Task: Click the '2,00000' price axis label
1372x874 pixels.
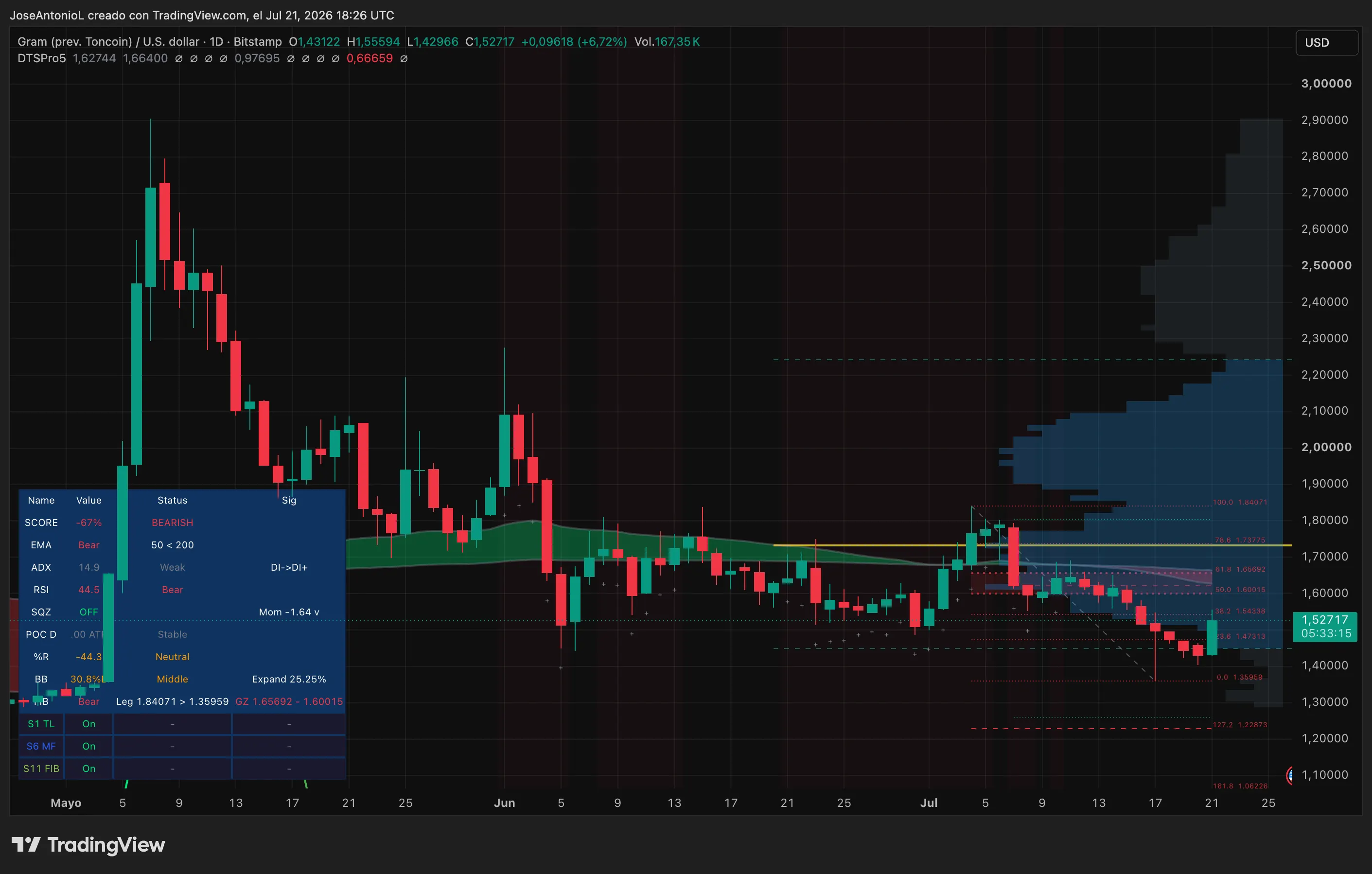Action: pos(1326,447)
